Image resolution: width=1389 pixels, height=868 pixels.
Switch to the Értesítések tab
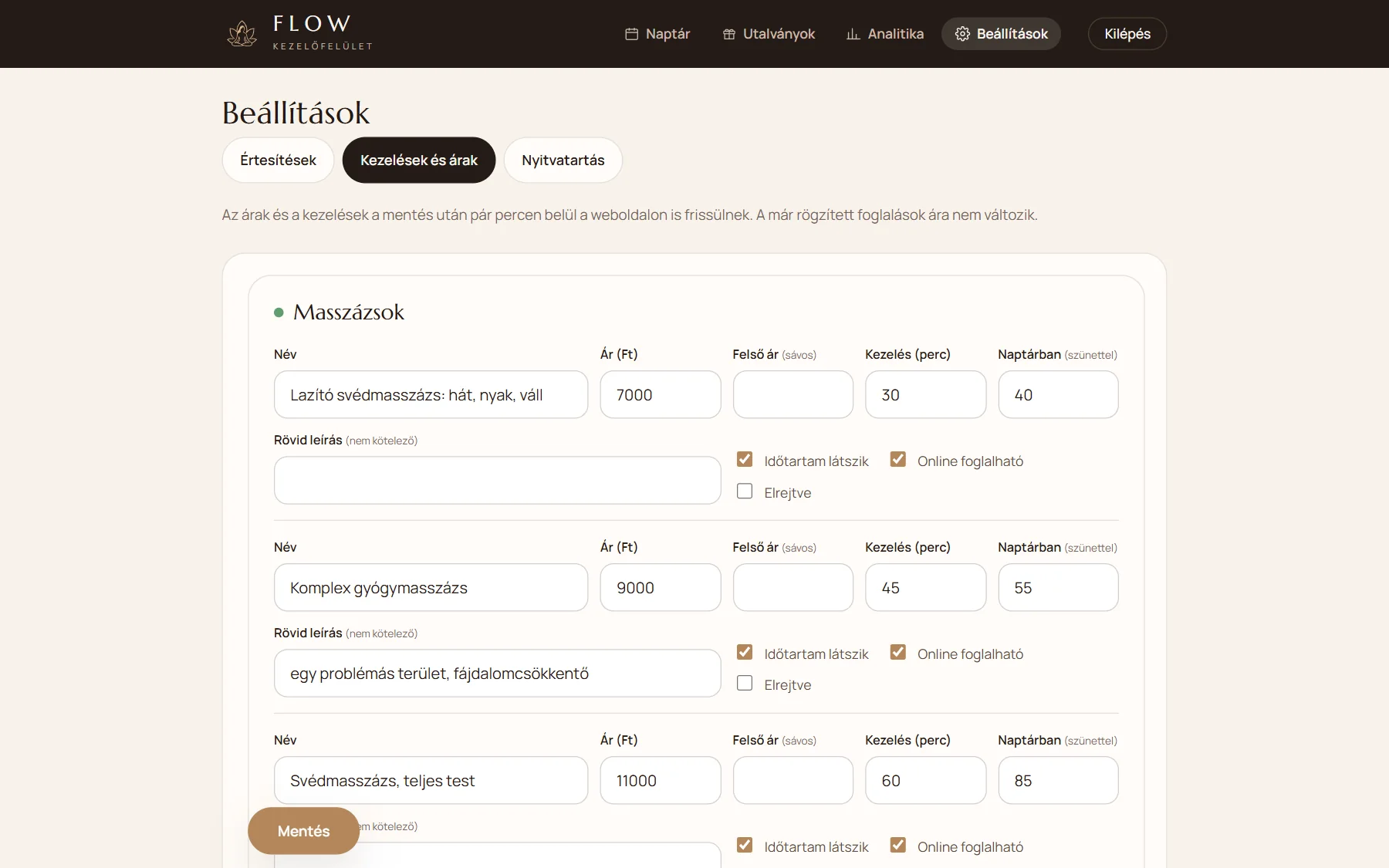[x=278, y=160]
